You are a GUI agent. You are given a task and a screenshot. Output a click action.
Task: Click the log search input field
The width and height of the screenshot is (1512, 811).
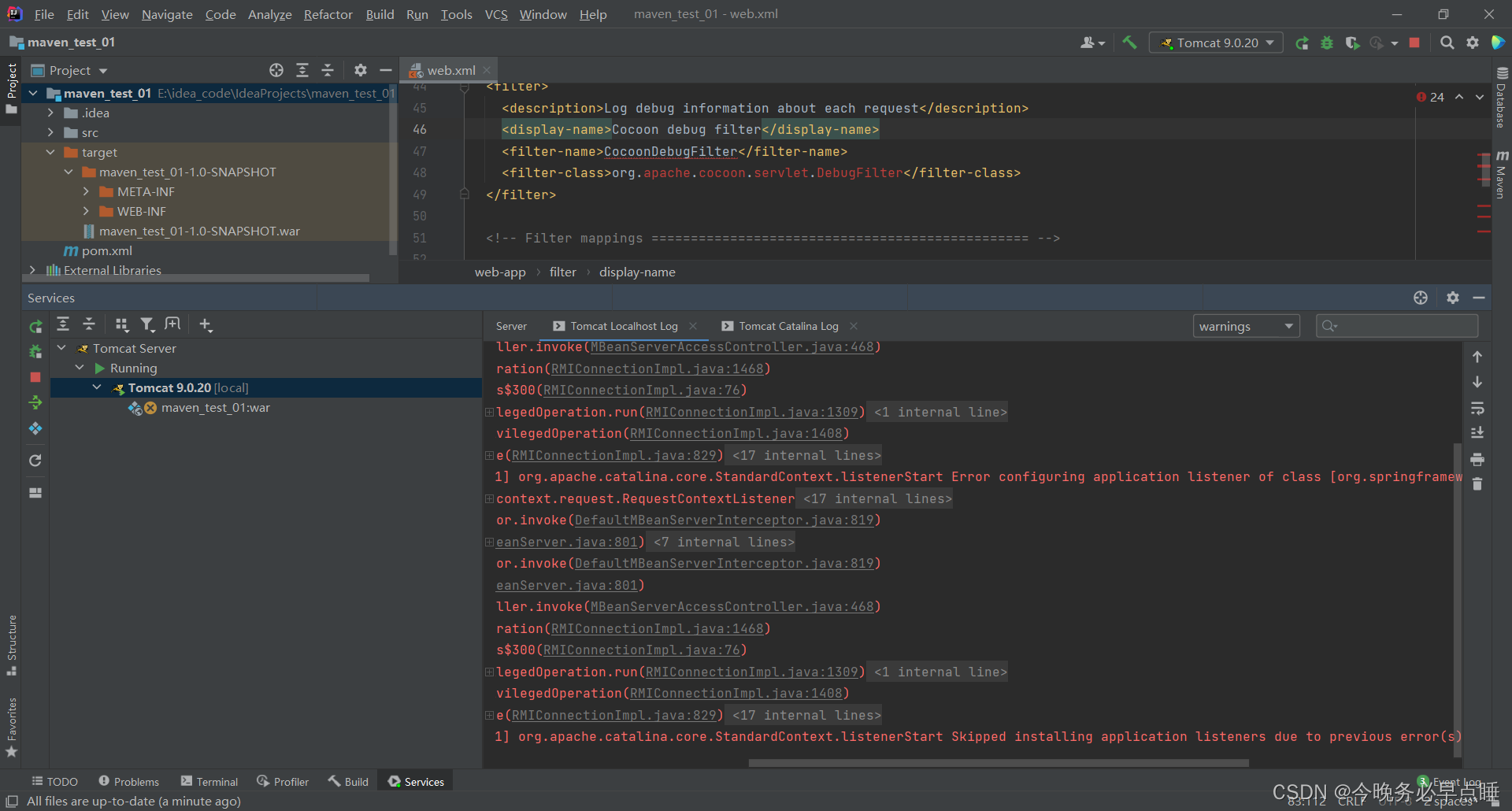[1397, 326]
